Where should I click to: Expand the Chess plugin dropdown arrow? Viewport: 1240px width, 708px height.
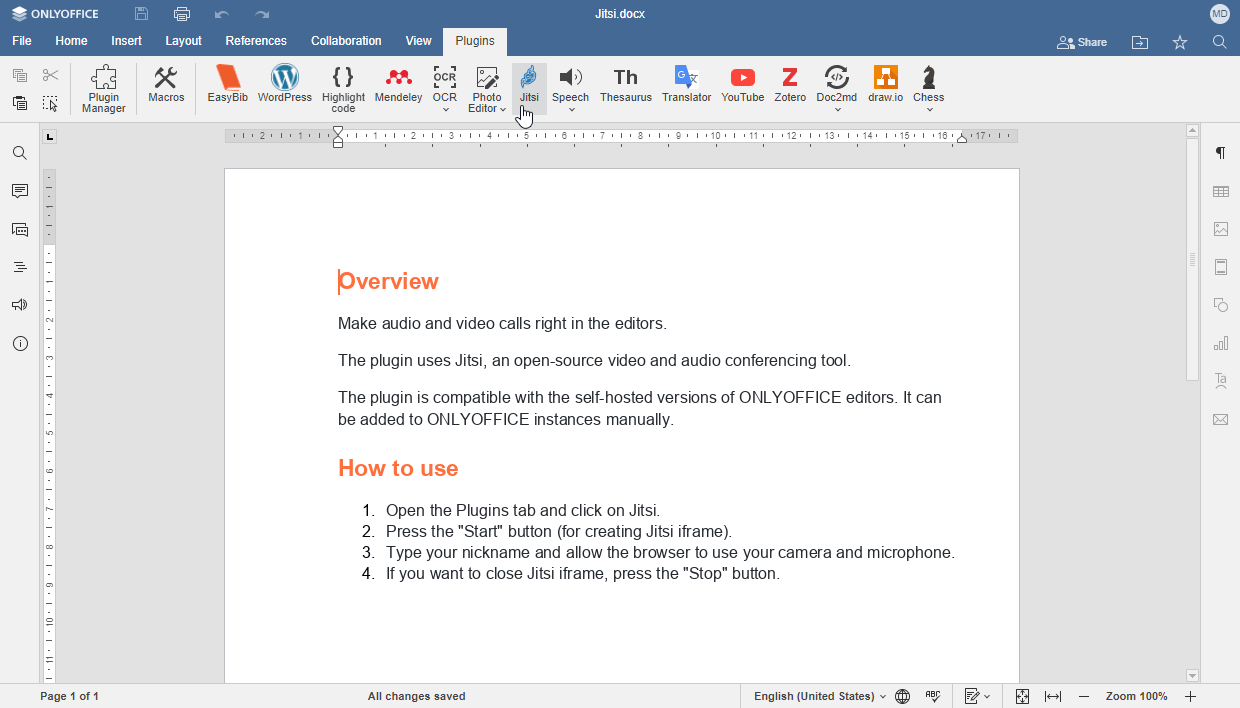tap(929, 110)
